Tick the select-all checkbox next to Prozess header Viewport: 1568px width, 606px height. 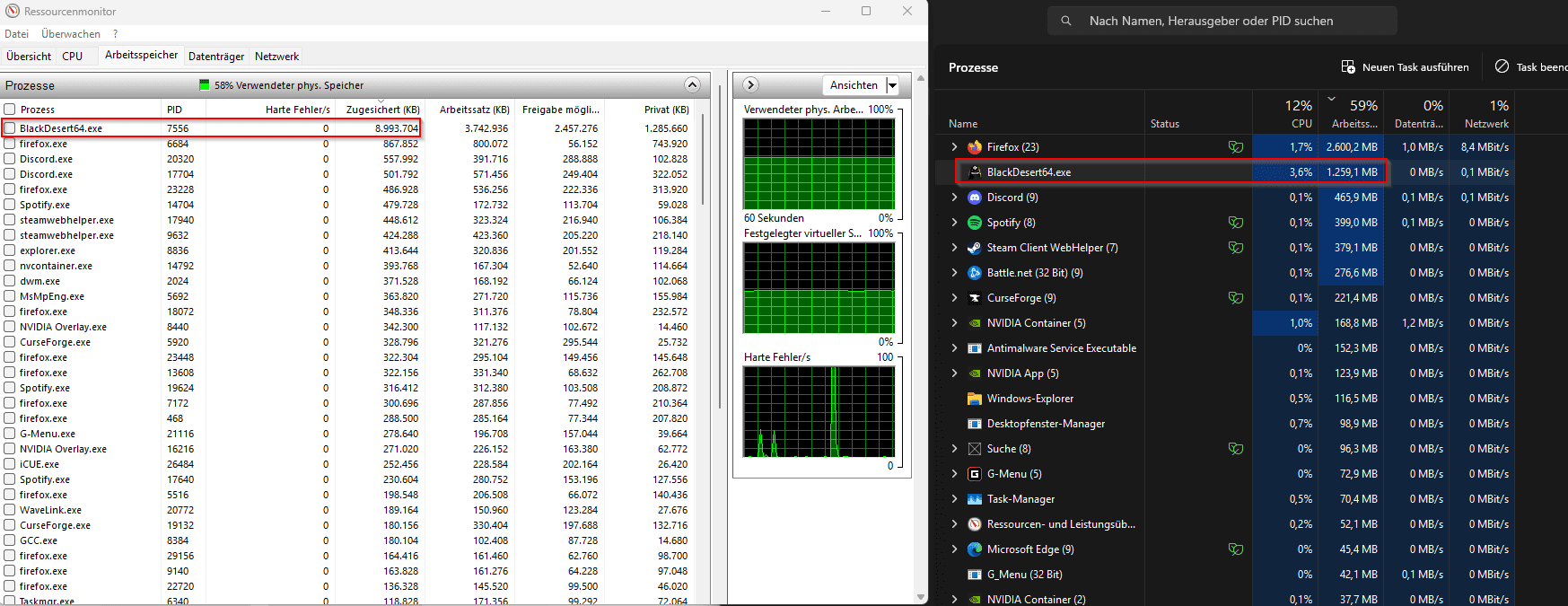tap(10, 110)
